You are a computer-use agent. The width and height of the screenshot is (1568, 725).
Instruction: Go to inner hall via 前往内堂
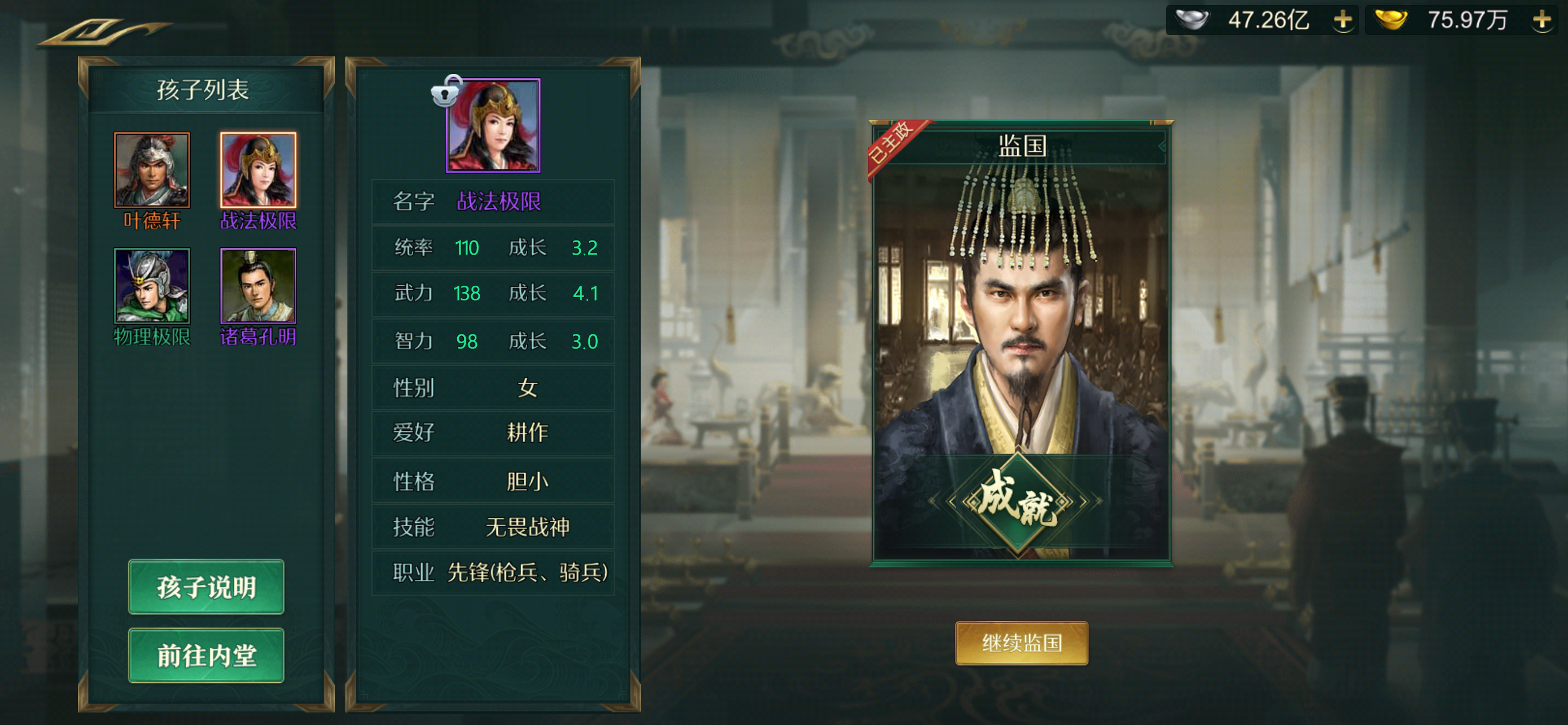pos(207,656)
